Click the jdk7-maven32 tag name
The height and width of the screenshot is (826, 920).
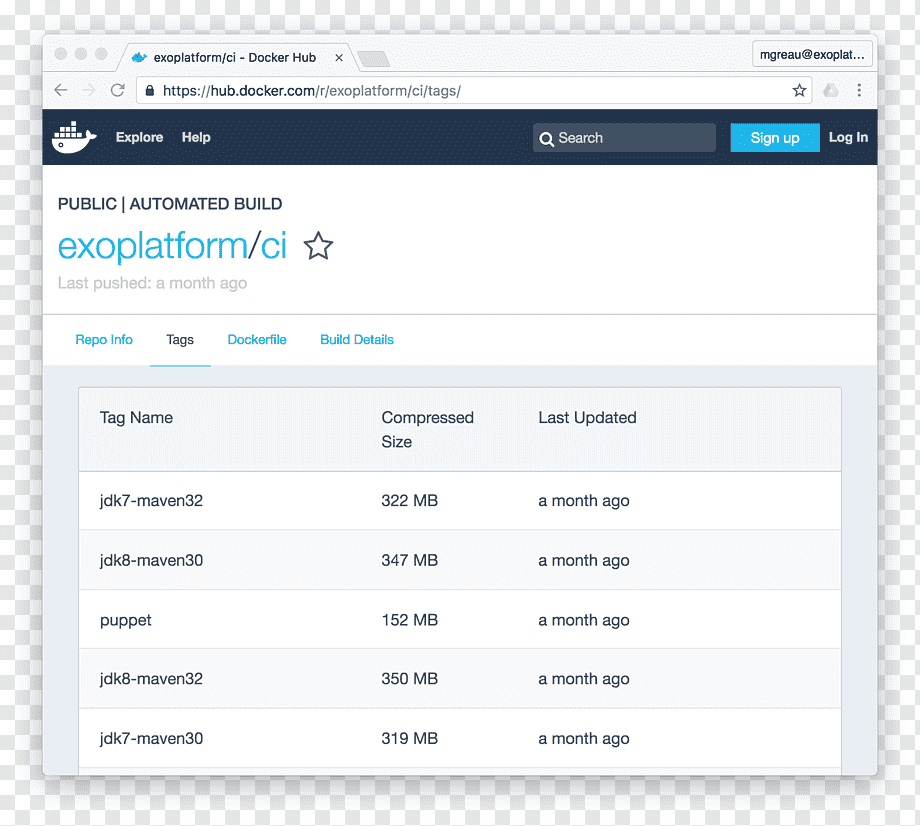(x=151, y=501)
